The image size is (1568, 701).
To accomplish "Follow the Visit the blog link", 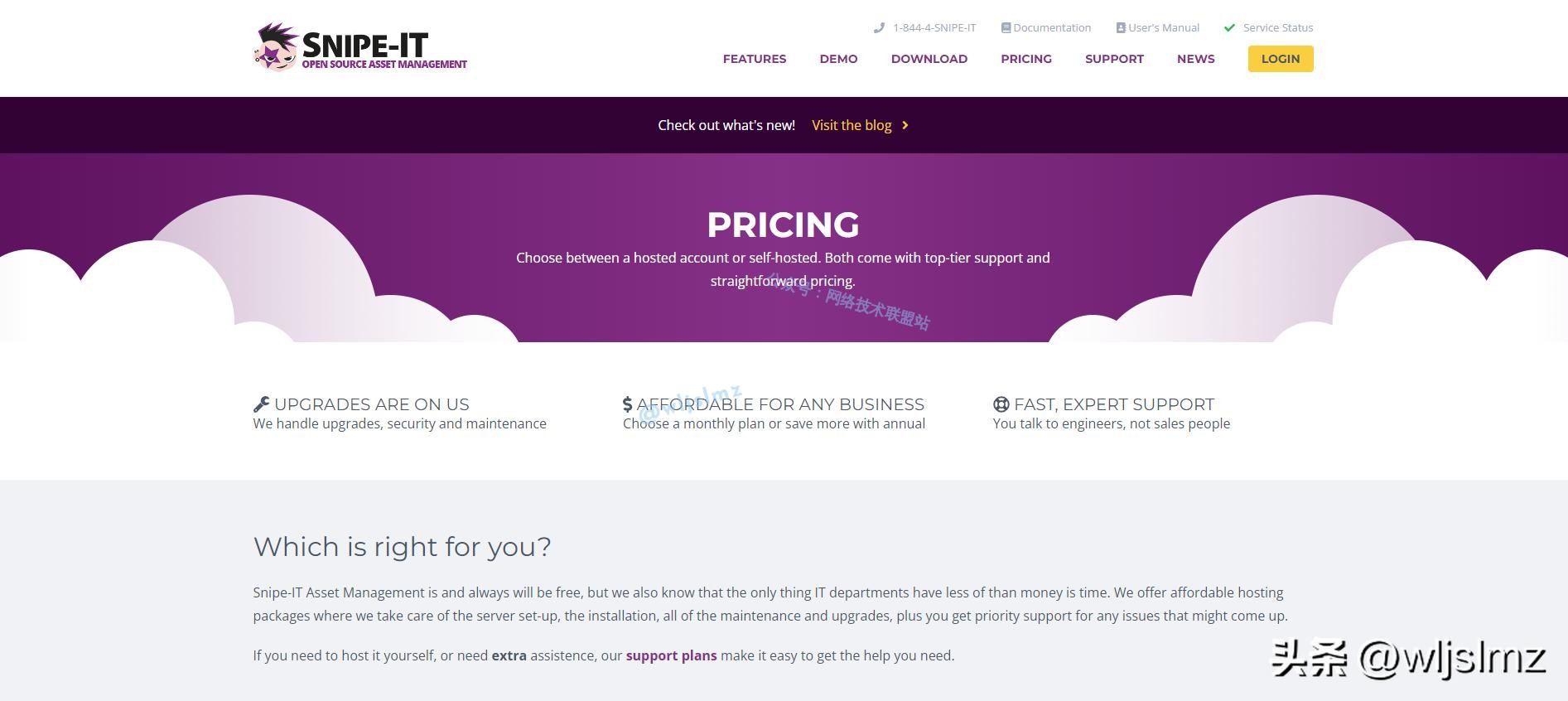I will [852, 125].
